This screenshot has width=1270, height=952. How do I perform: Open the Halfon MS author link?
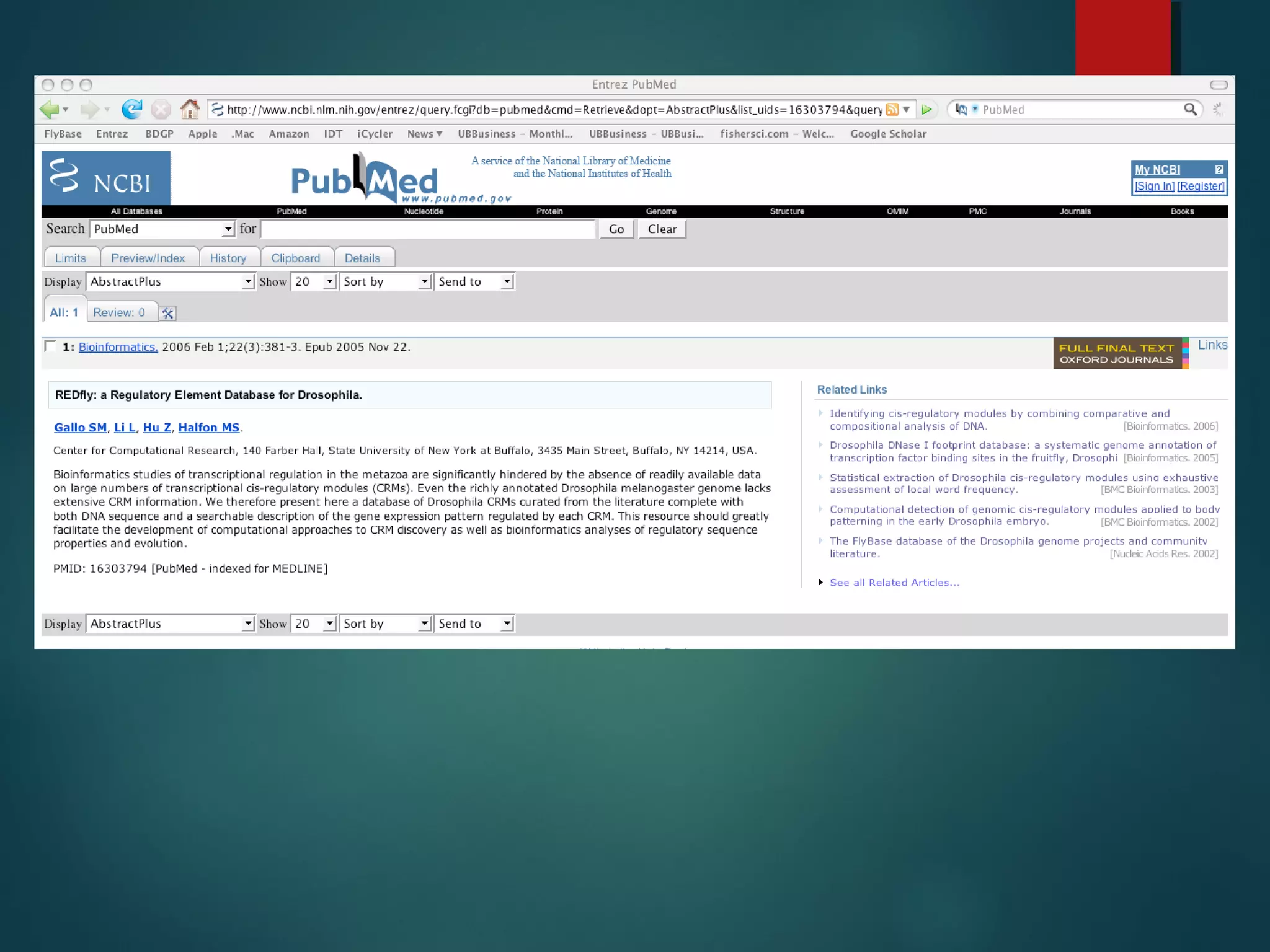click(x=208, y=428)
